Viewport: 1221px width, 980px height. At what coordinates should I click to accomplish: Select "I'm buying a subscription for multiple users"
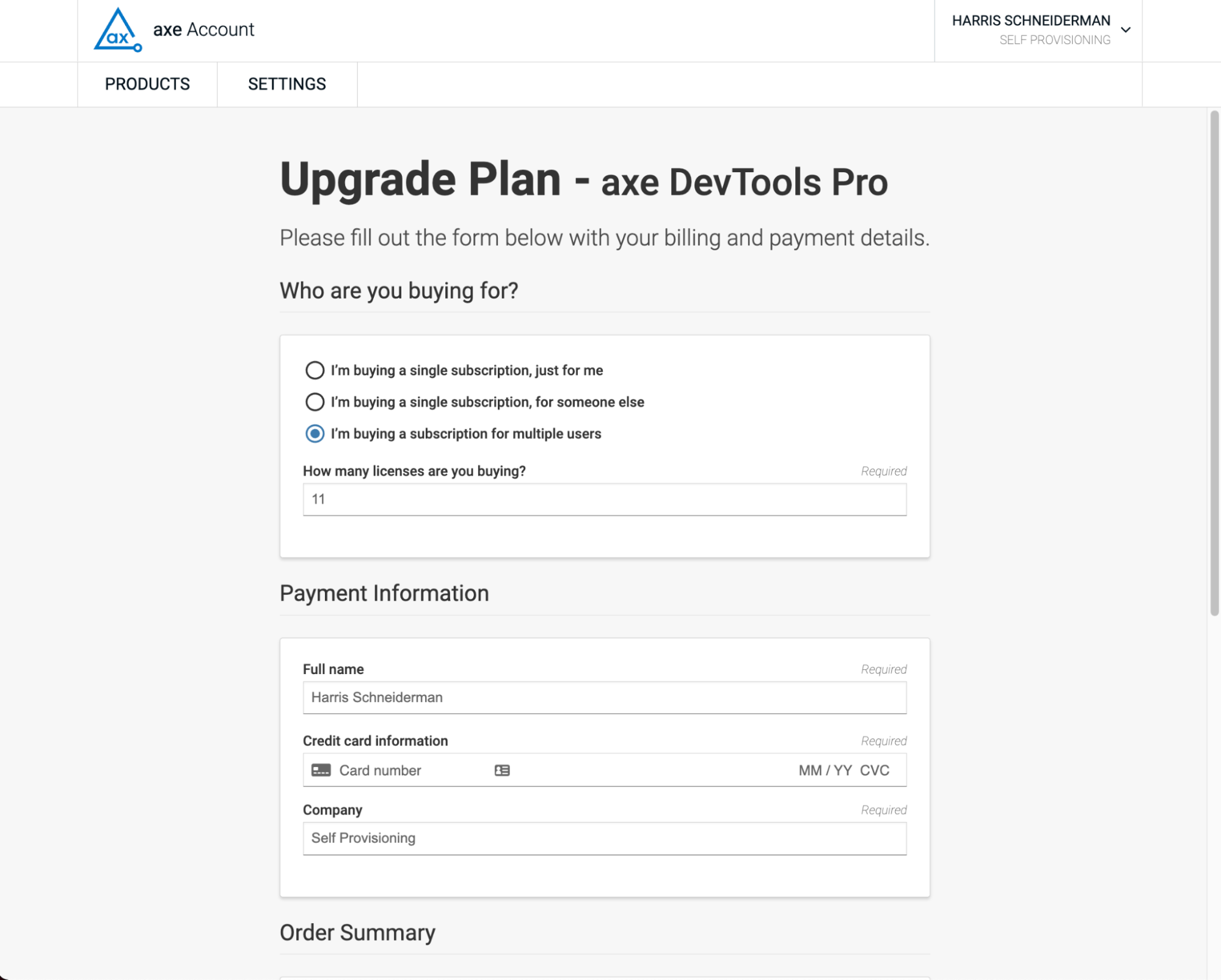point(315,434)
